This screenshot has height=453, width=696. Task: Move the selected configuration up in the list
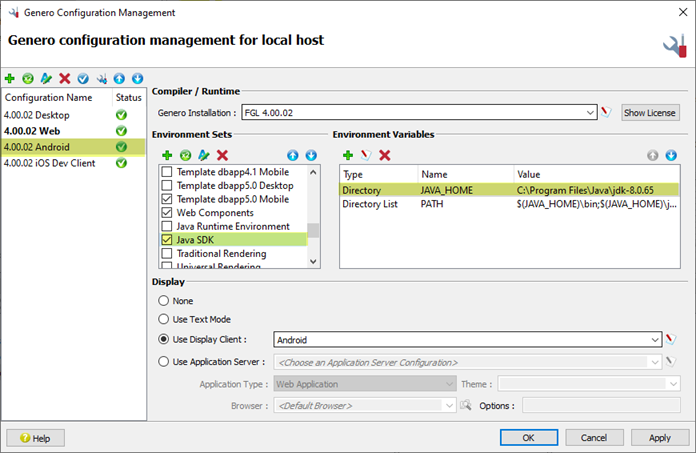(x=119, y=79)
